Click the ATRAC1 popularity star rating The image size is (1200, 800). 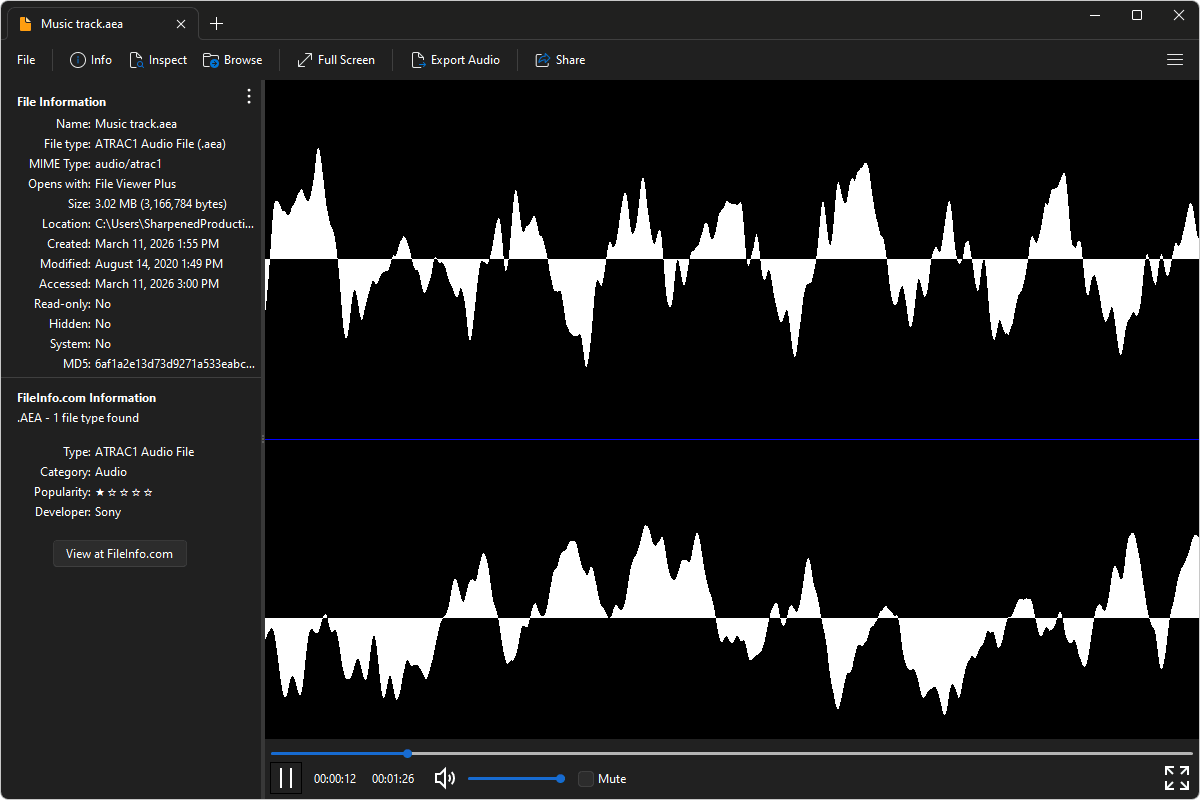123,491
